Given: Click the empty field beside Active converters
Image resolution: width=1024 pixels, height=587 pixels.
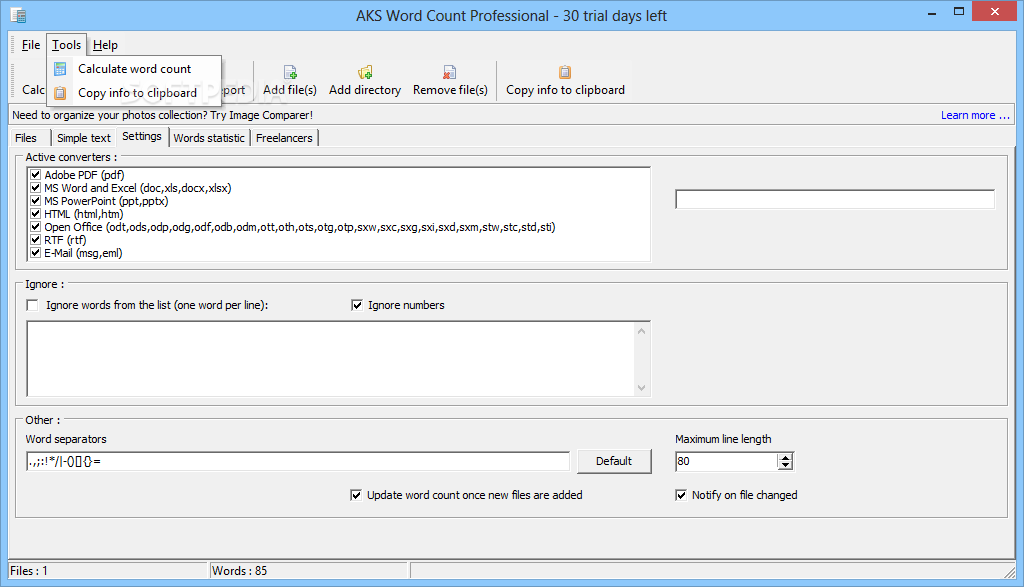Looking at the screenshot, I should point(835,199).
